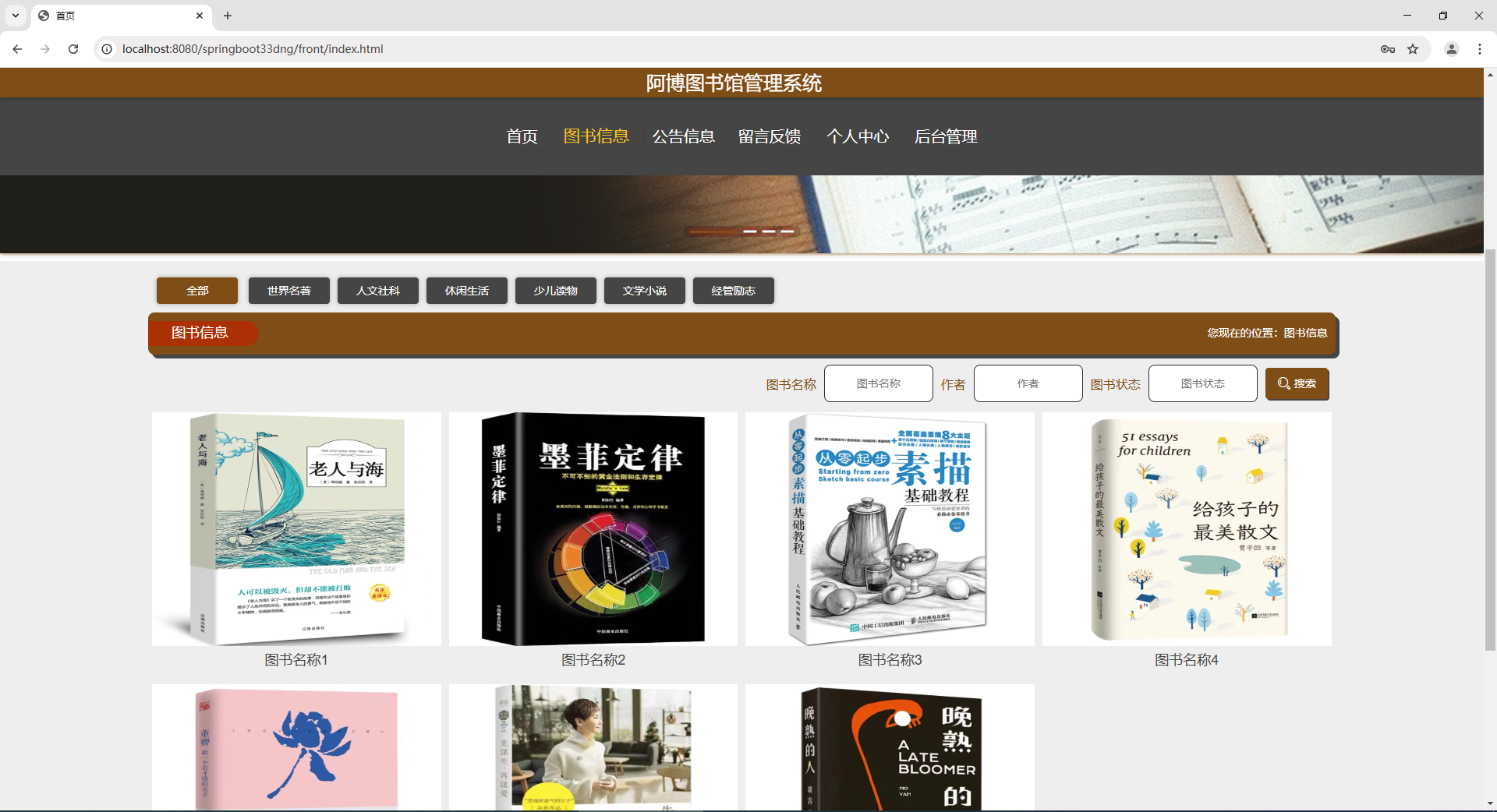The image size is (1497, 812).
Task: Click the 图书名称 search input field
Action: 879,383
